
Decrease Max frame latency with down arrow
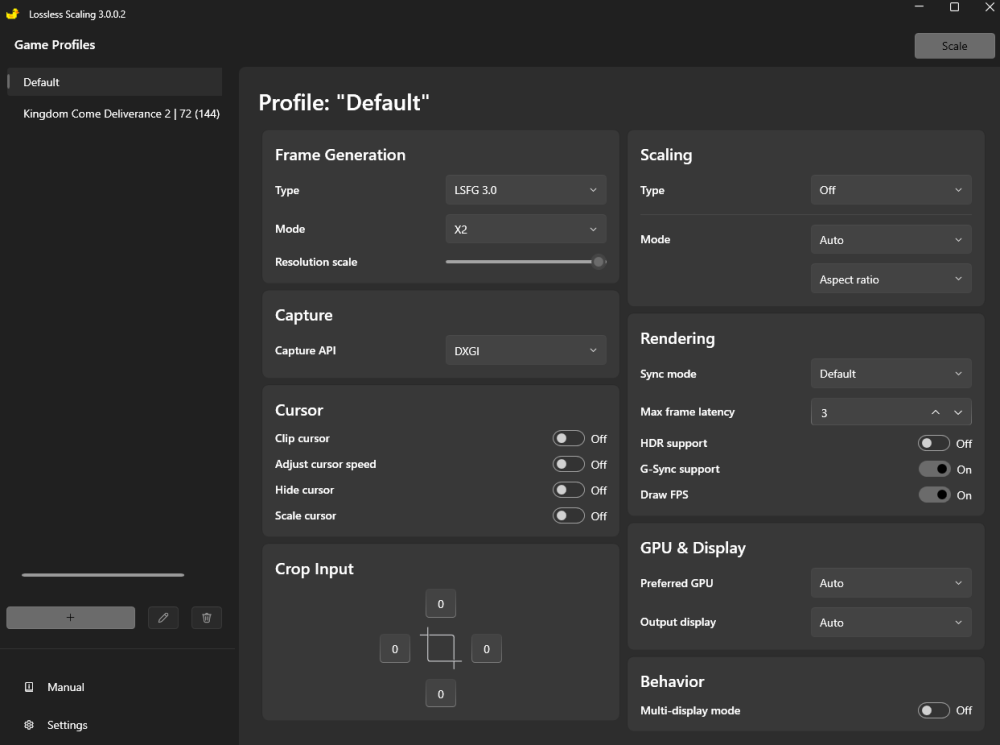pos(957,412)
